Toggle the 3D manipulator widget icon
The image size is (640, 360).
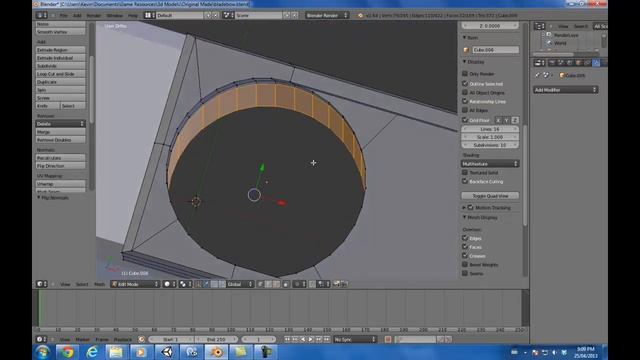pyautogui.click(x=198, y=284)
